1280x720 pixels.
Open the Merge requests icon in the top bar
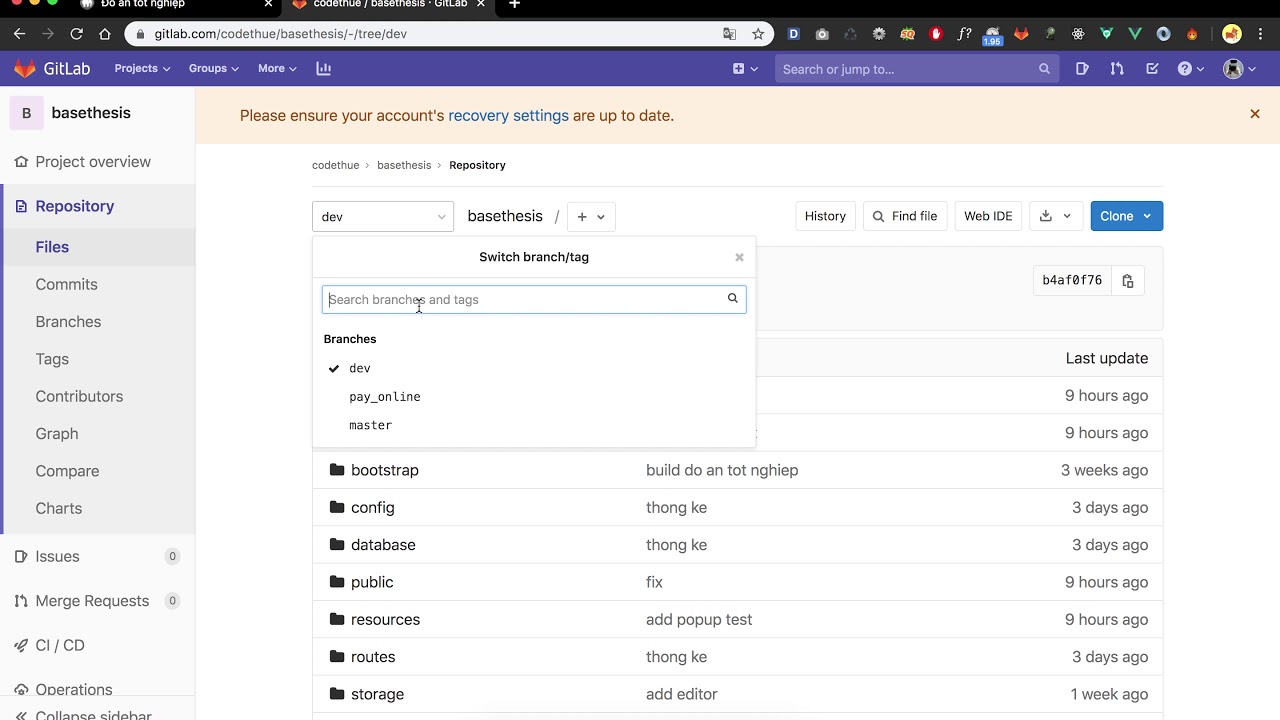[x=1117, y=69]
